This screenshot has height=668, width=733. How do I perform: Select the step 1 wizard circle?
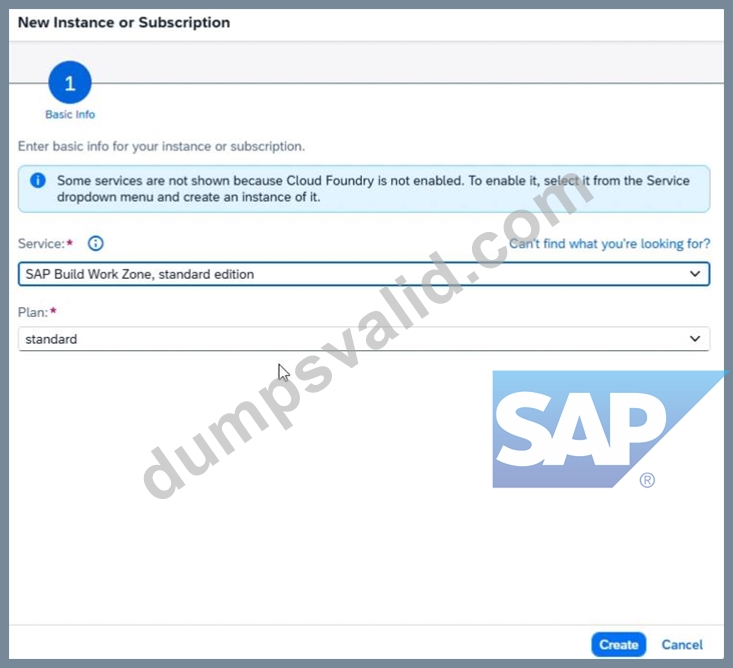70,82
